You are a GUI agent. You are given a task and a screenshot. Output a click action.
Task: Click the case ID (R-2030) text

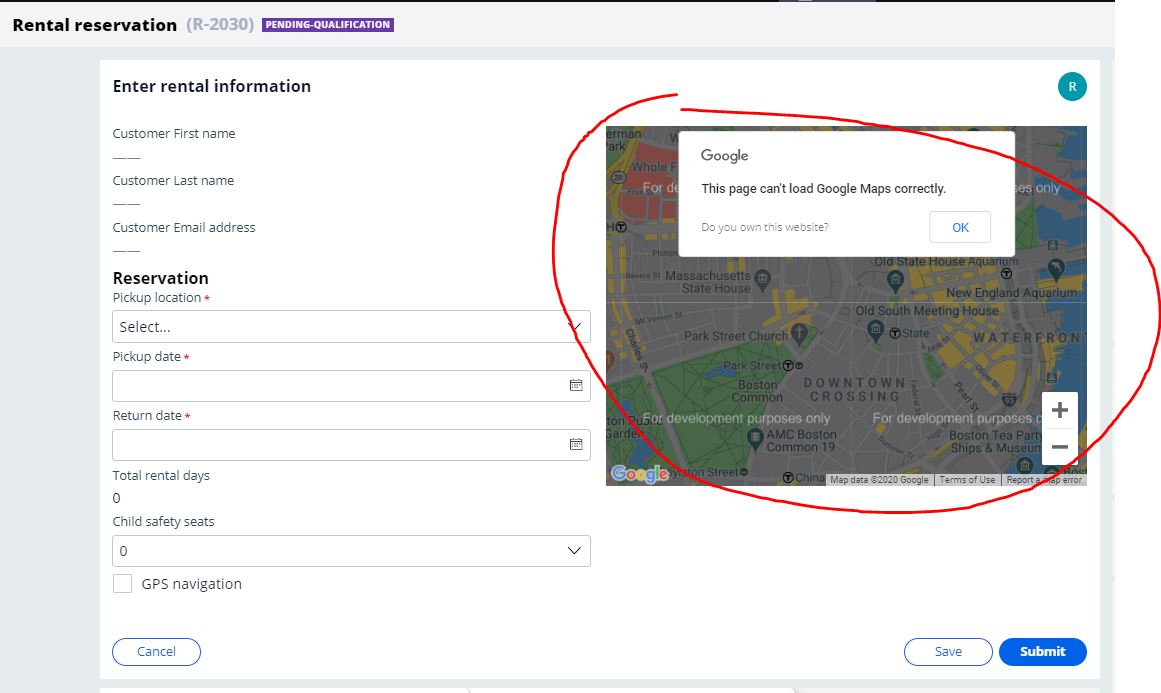pyautogui.click(x=220, y=24)
